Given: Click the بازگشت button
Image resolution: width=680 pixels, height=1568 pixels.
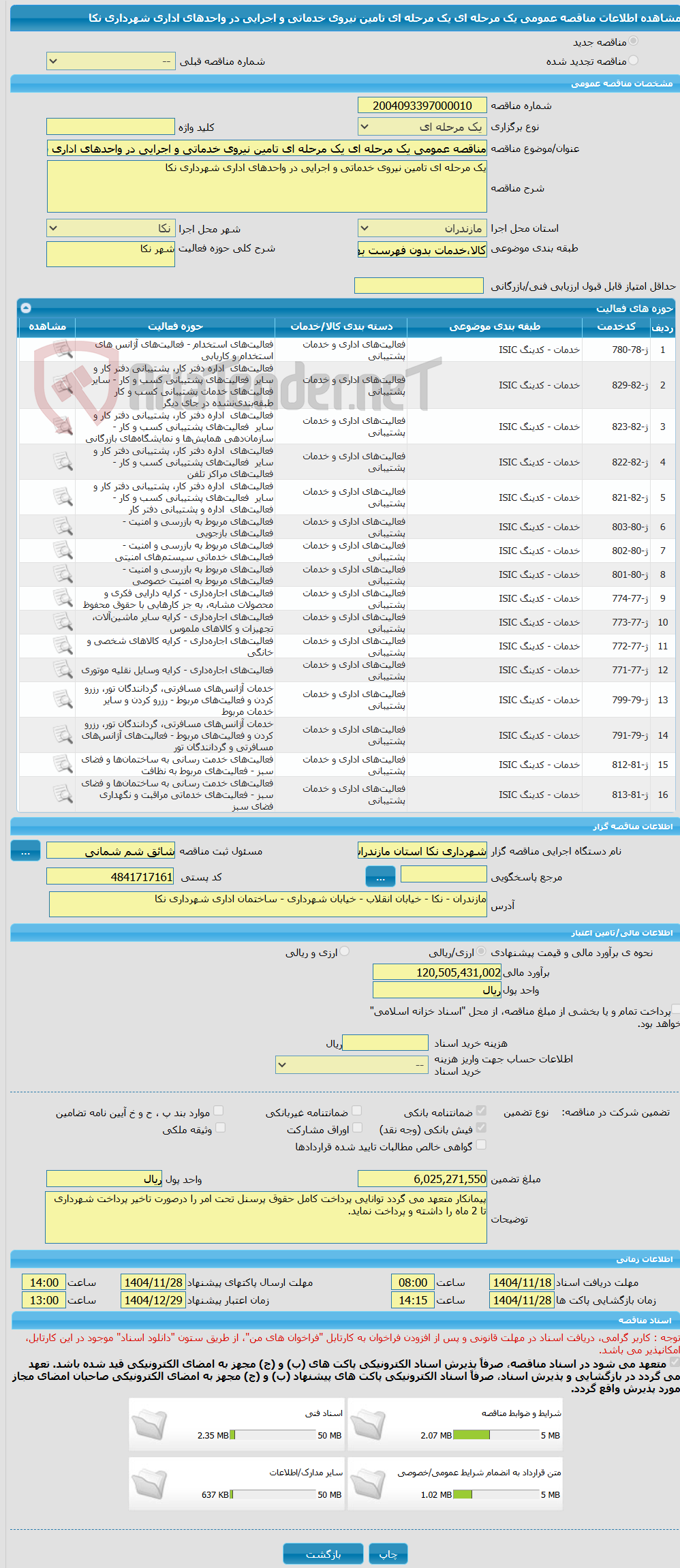Looking at the screenshot, I should point(324,1554).
